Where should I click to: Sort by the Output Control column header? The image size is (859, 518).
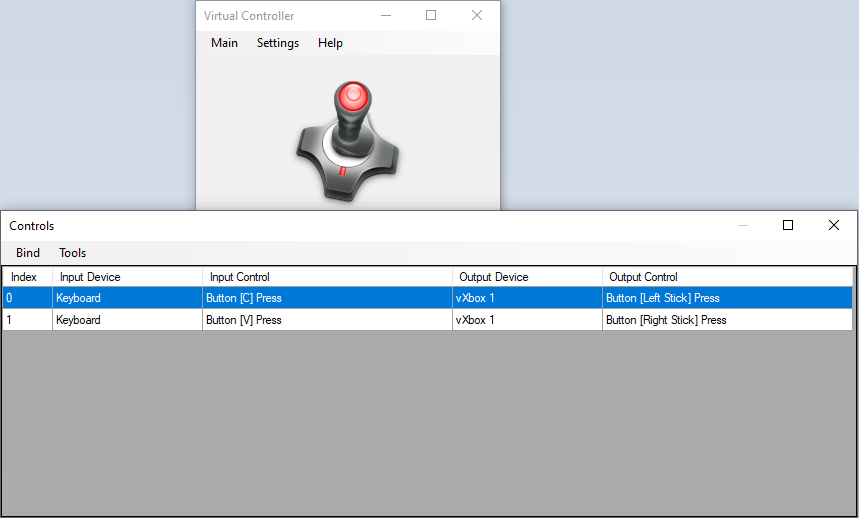coord(728,277)
